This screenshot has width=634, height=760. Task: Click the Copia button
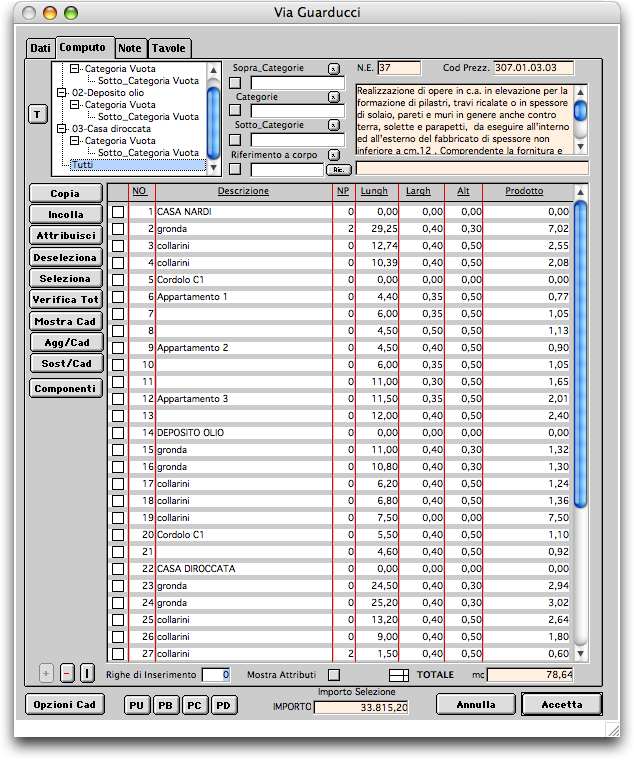(65, 193)
